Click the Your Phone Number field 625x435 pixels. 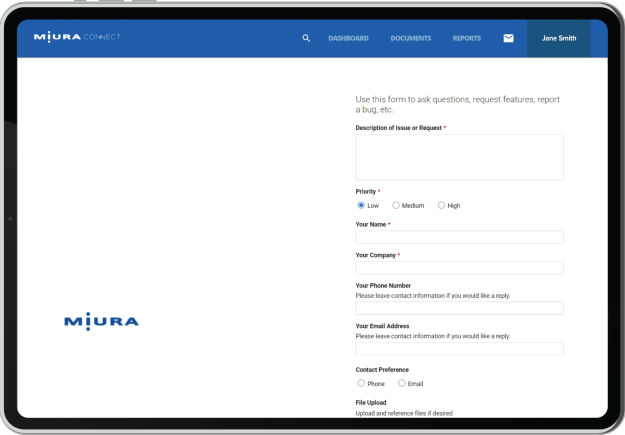click(459, 308)
